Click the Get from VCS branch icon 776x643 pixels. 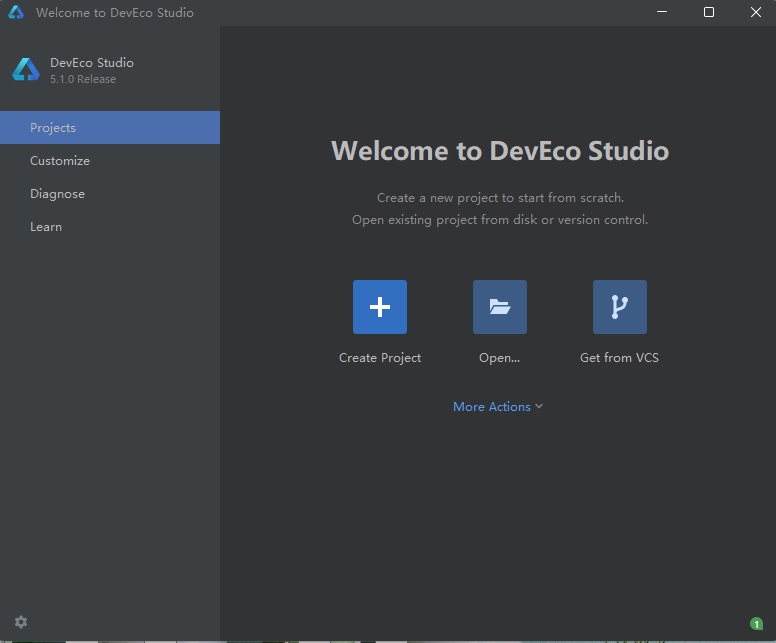click(620, 307)
